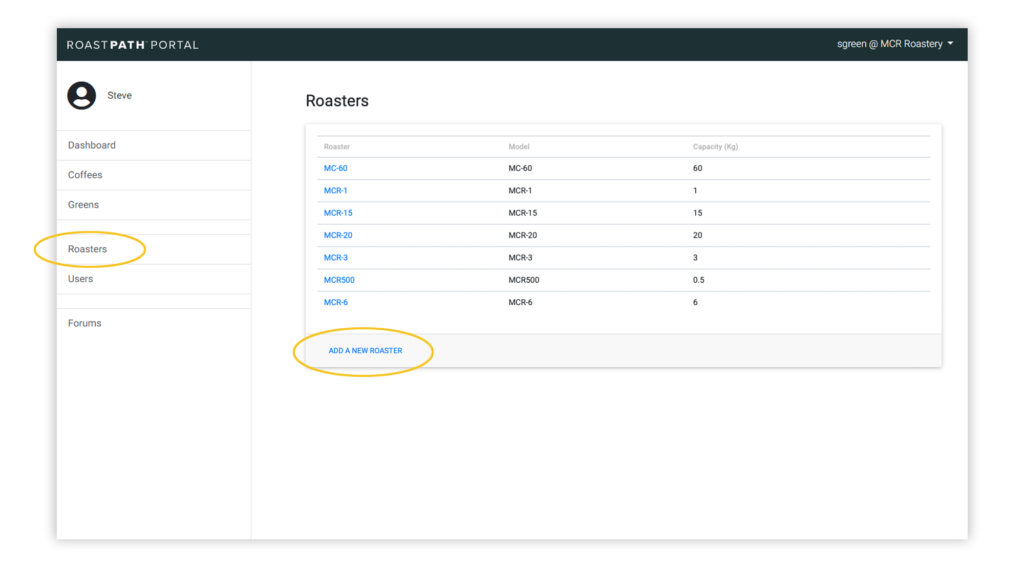1024x569 pixels.
Task: Click capacity value 60
Action: [697, 169]
